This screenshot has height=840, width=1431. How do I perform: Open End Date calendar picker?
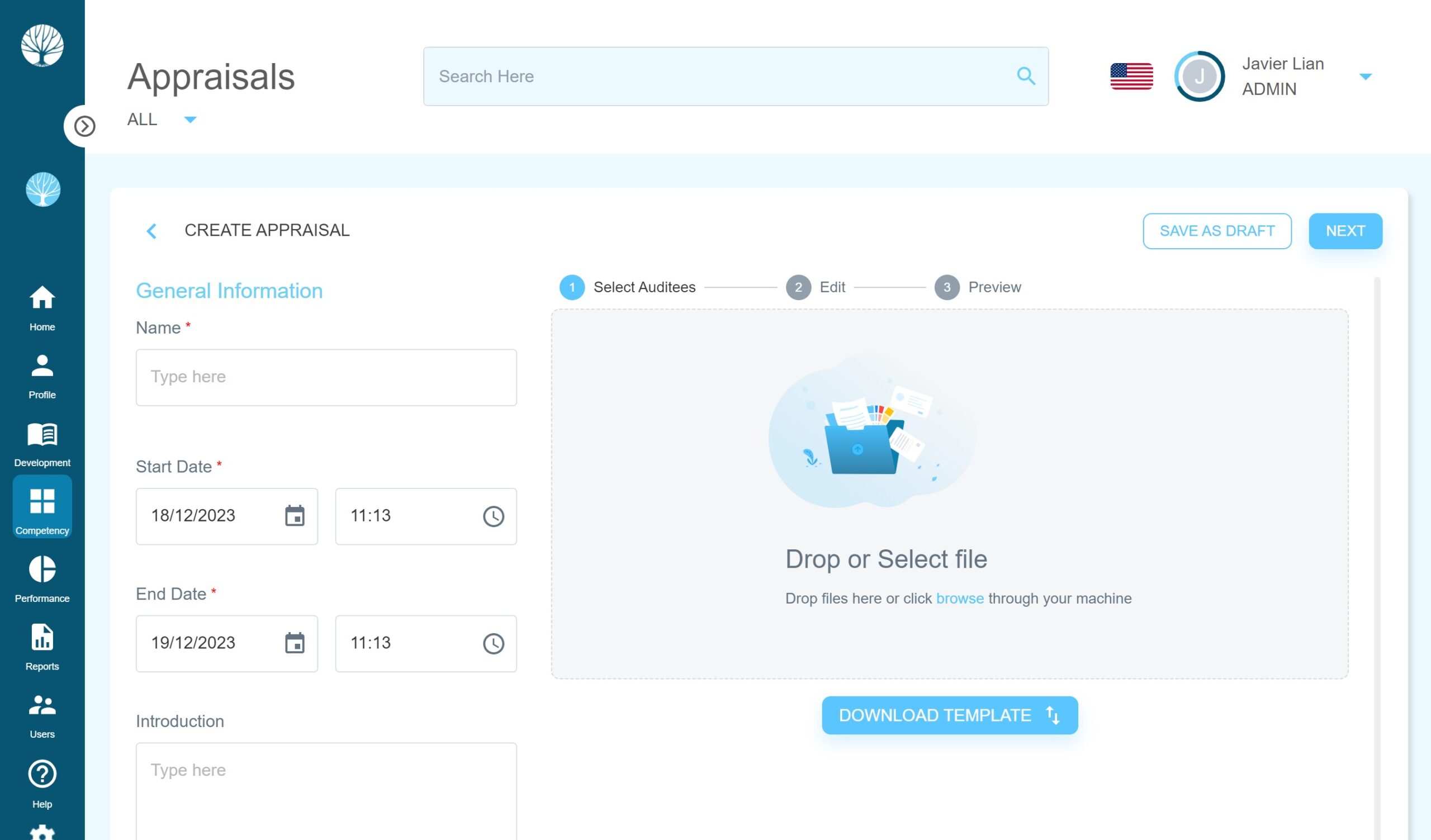tap(294, 643)
